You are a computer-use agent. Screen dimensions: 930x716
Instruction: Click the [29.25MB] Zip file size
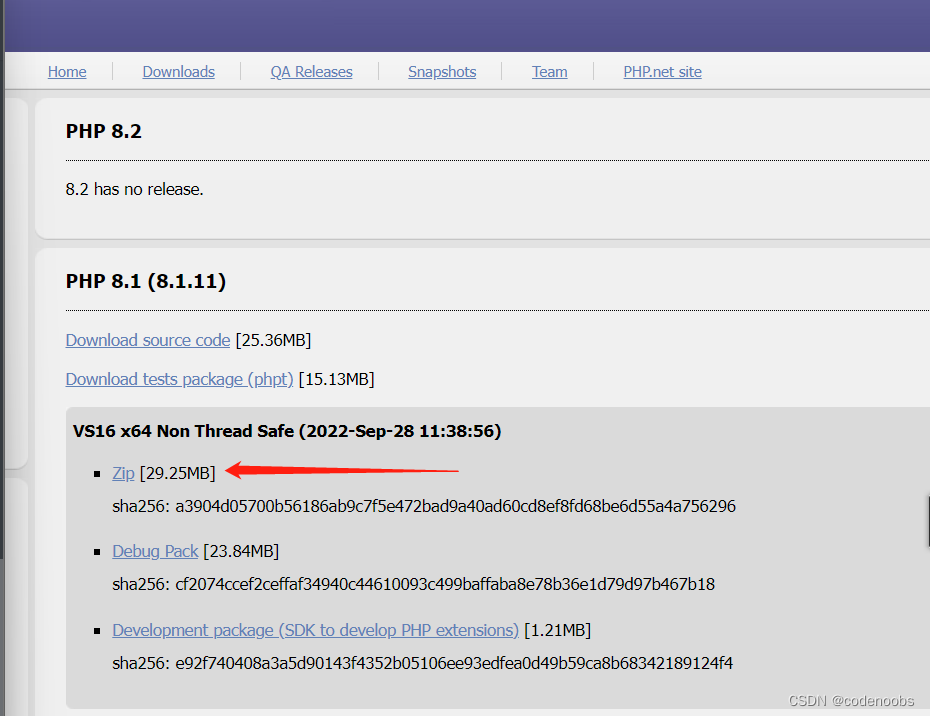coord(178,473)
